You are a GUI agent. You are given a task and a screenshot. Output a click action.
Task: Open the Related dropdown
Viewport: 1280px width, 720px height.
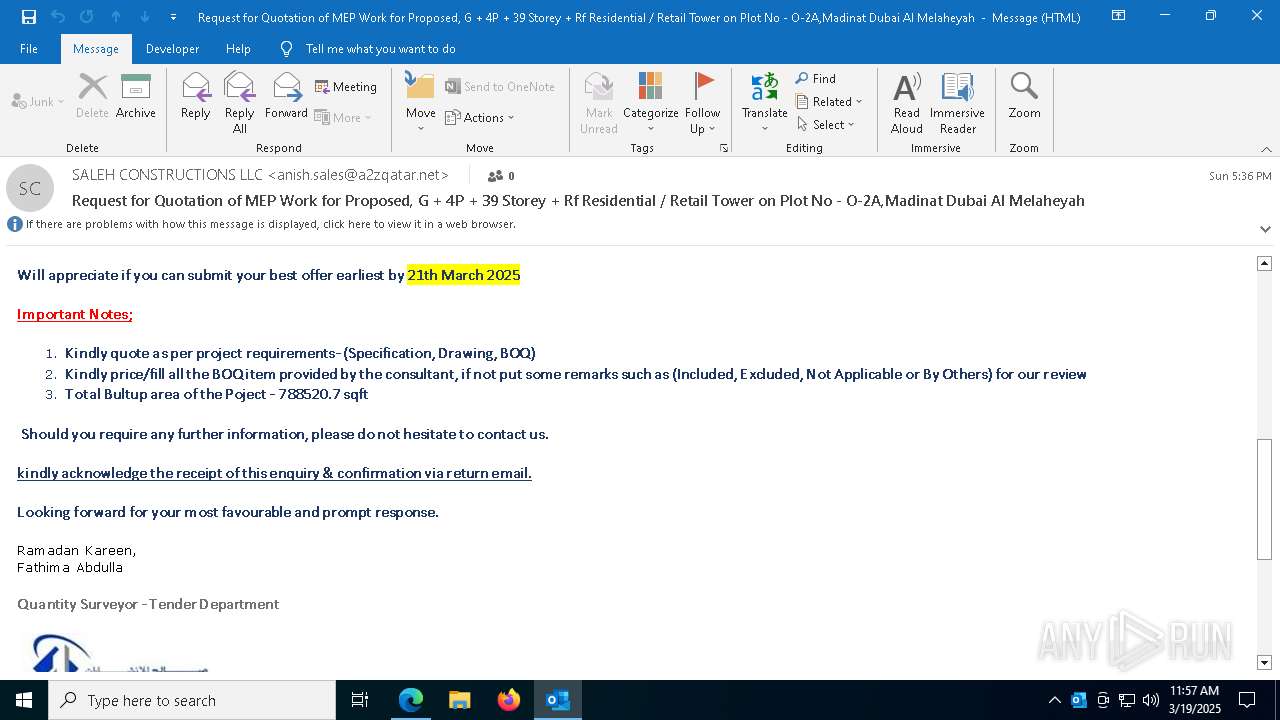pyautogui.click(x=829, y=101)
